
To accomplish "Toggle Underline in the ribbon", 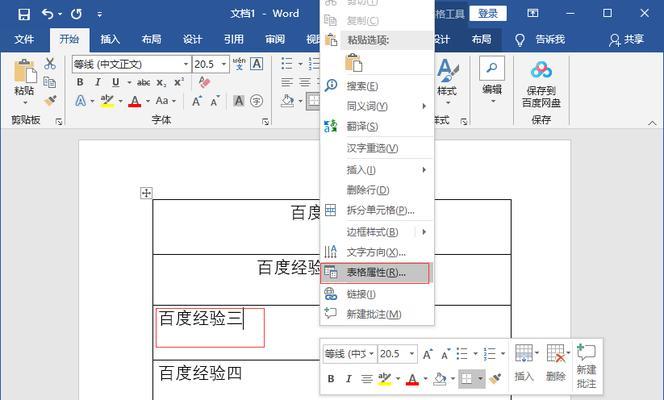I will (x=116, y=82).
